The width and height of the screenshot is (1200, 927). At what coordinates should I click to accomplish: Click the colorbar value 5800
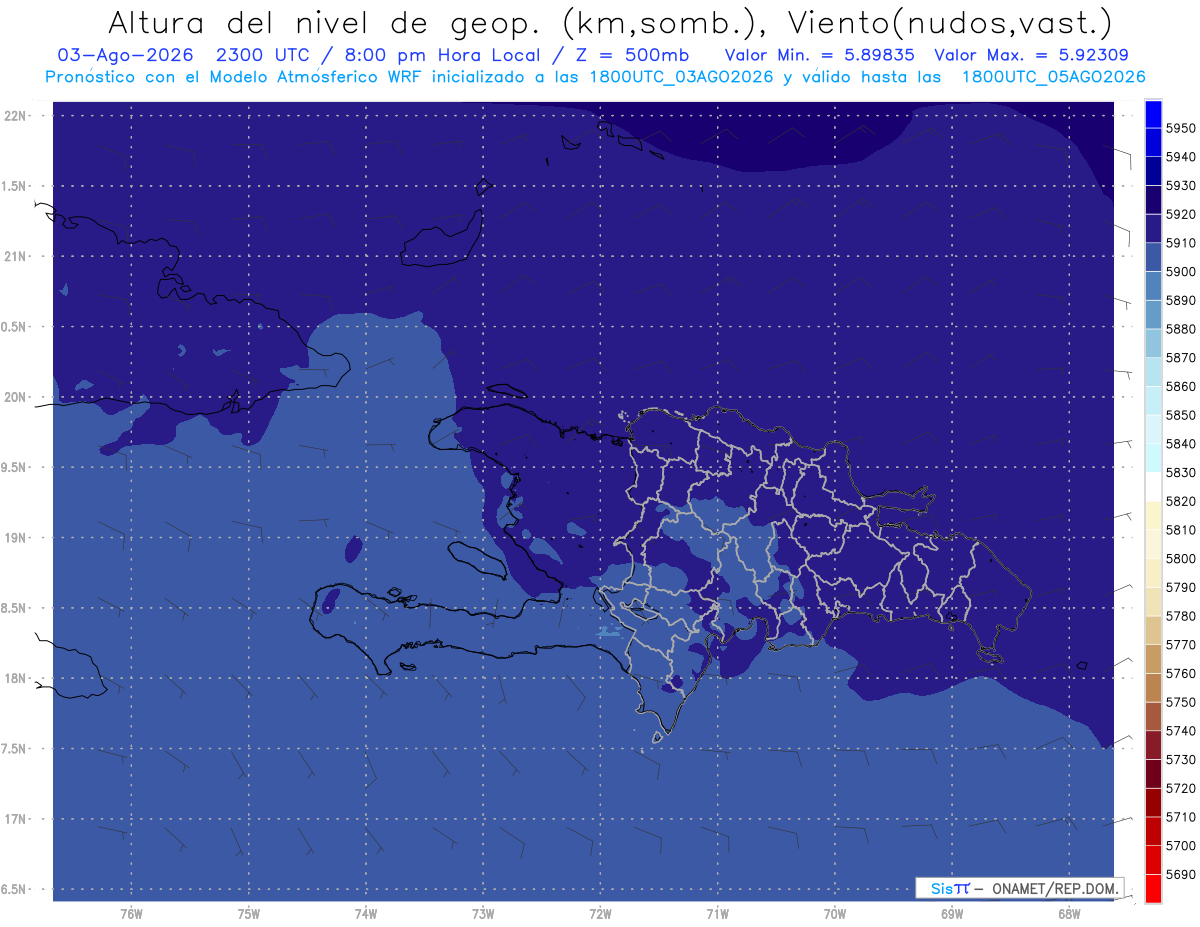pyautogui.click(x=1181, y=558)
